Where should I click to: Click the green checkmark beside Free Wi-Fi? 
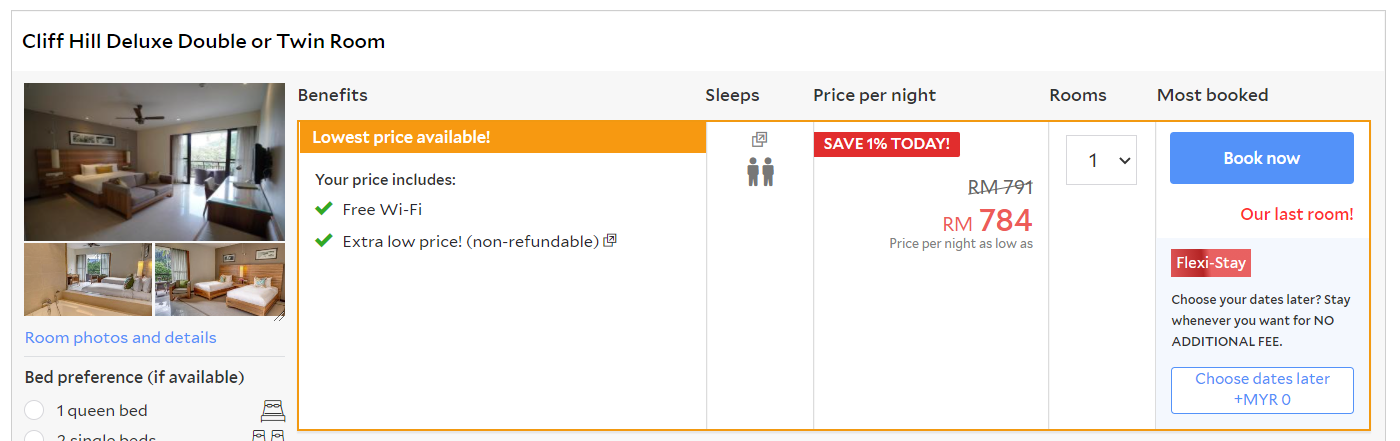[323, 209]
